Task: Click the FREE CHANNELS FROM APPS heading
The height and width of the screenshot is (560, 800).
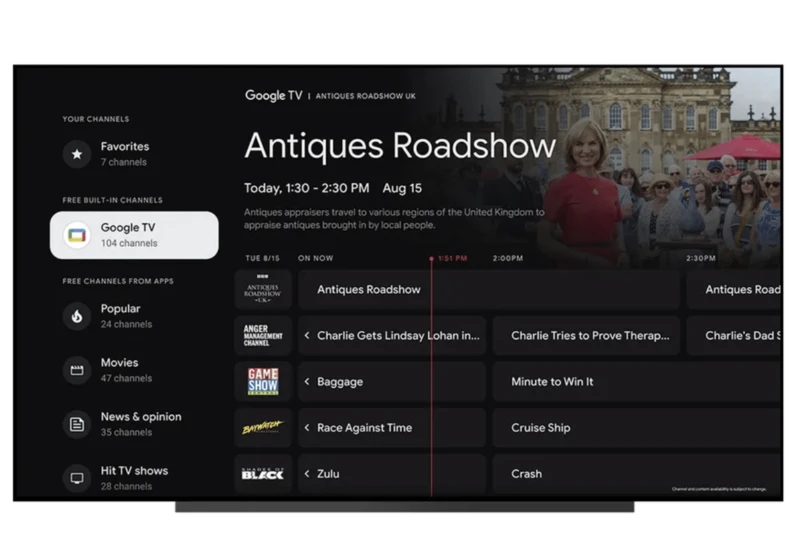Action: tap(118, 281)
